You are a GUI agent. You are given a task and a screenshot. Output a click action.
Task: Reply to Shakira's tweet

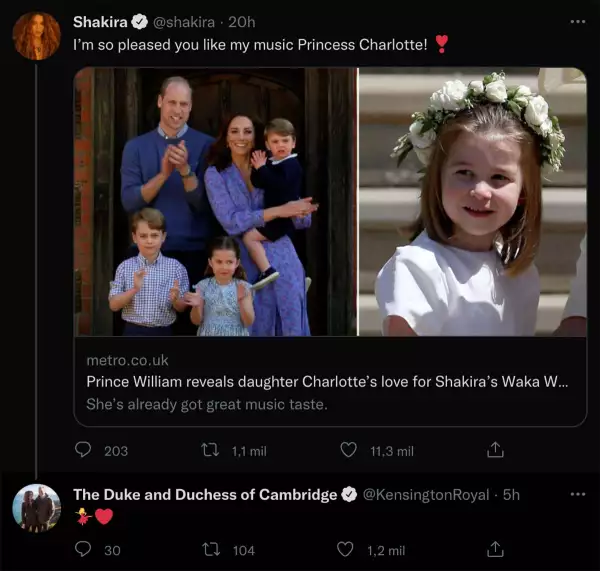click(84, 451)
